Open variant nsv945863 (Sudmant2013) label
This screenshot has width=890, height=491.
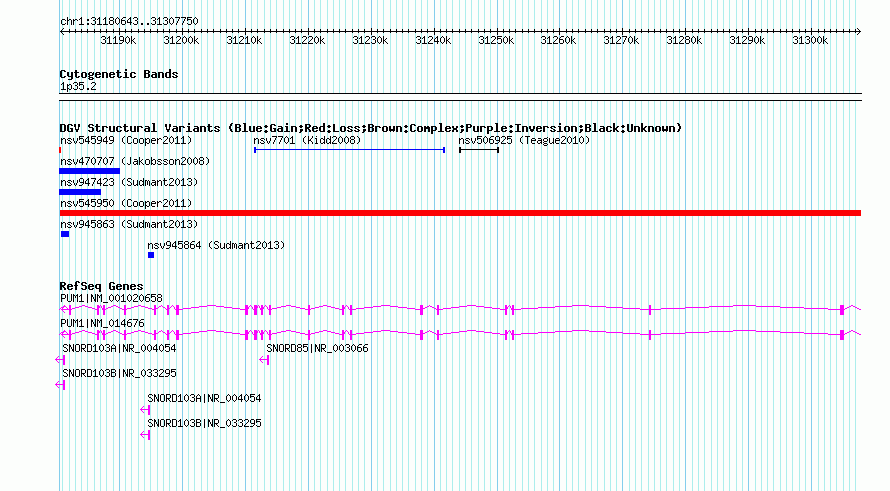[x=129, y=224]
